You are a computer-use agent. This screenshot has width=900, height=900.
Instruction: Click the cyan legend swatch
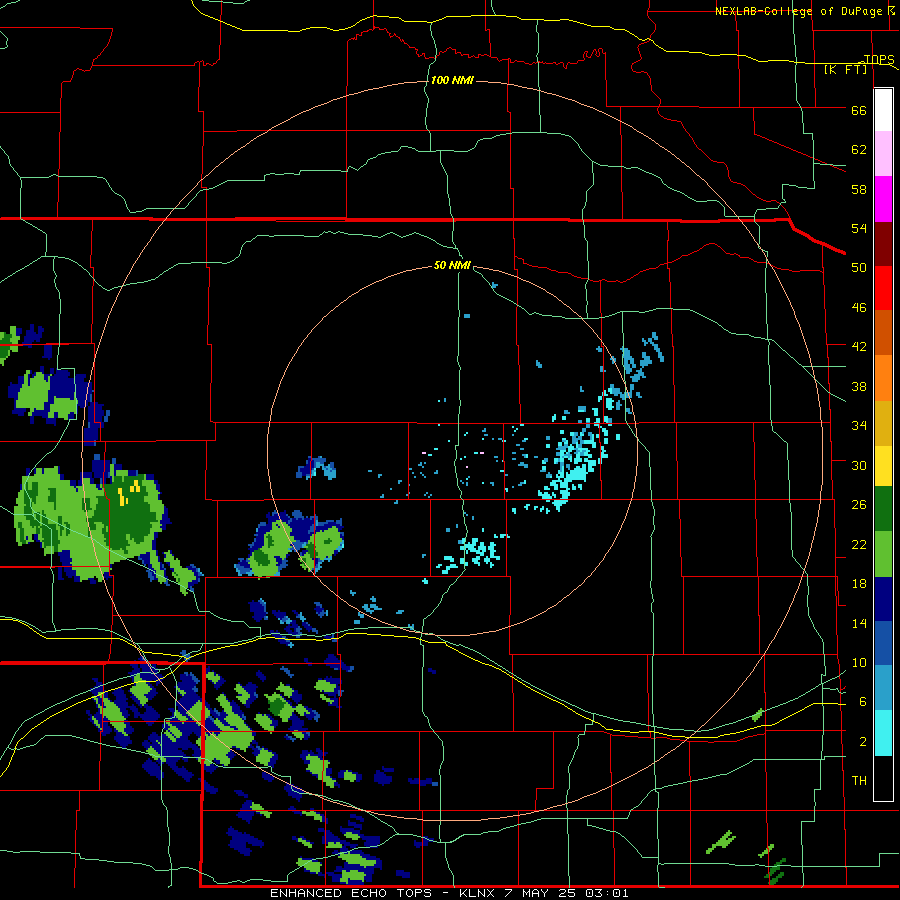tap(883, 733)
